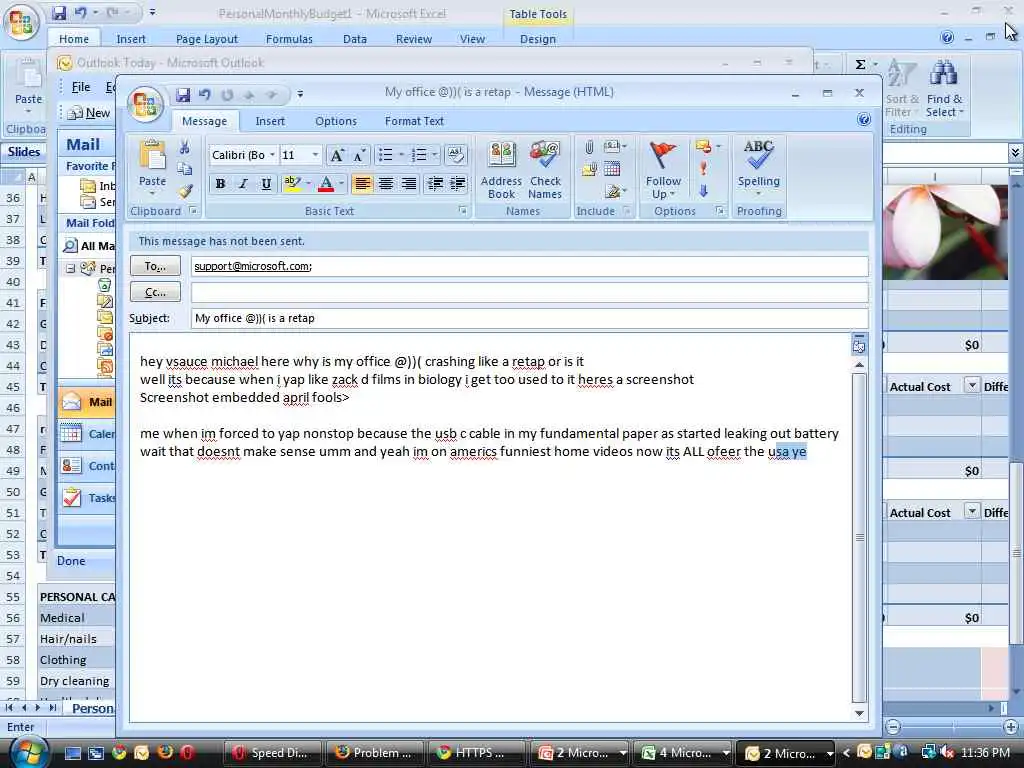1024x768 pixels.
Task: Click the Cut scissors icon
Action: click(x=185, y=147)
